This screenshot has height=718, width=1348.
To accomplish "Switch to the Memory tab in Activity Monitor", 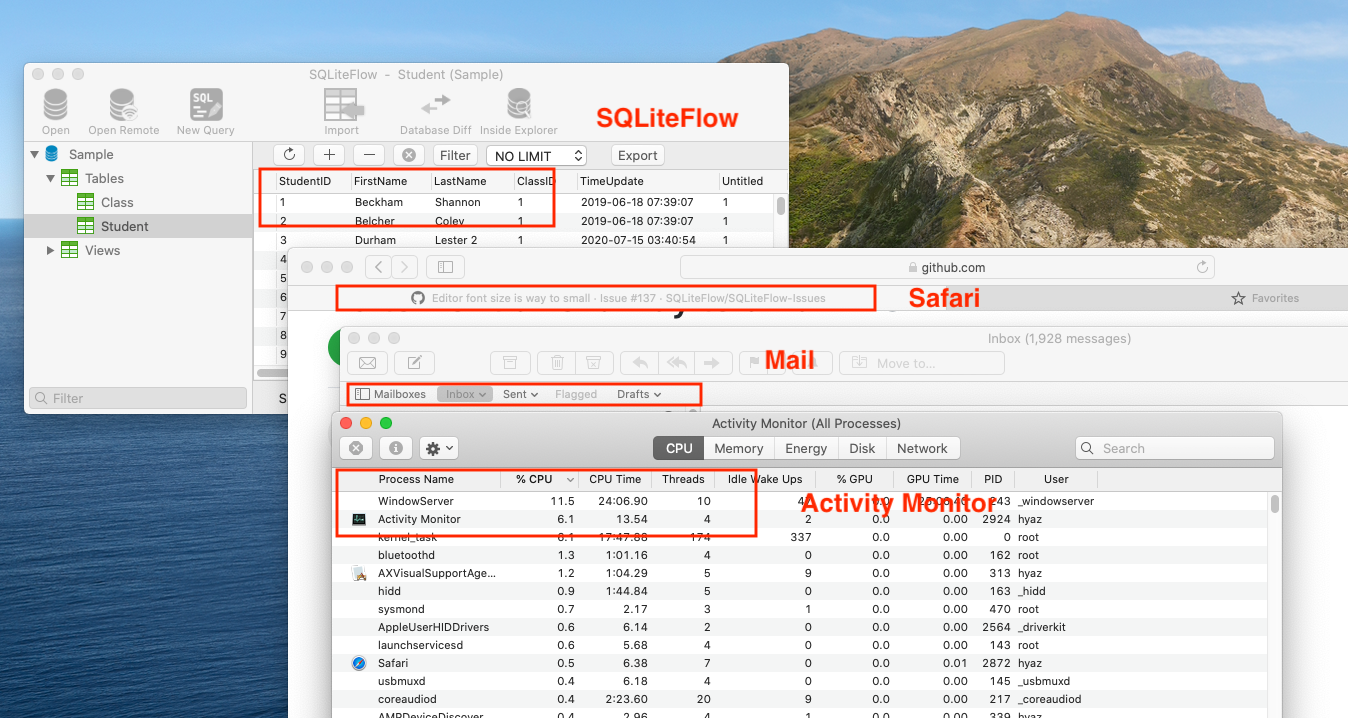I will (x=738, y=448).
